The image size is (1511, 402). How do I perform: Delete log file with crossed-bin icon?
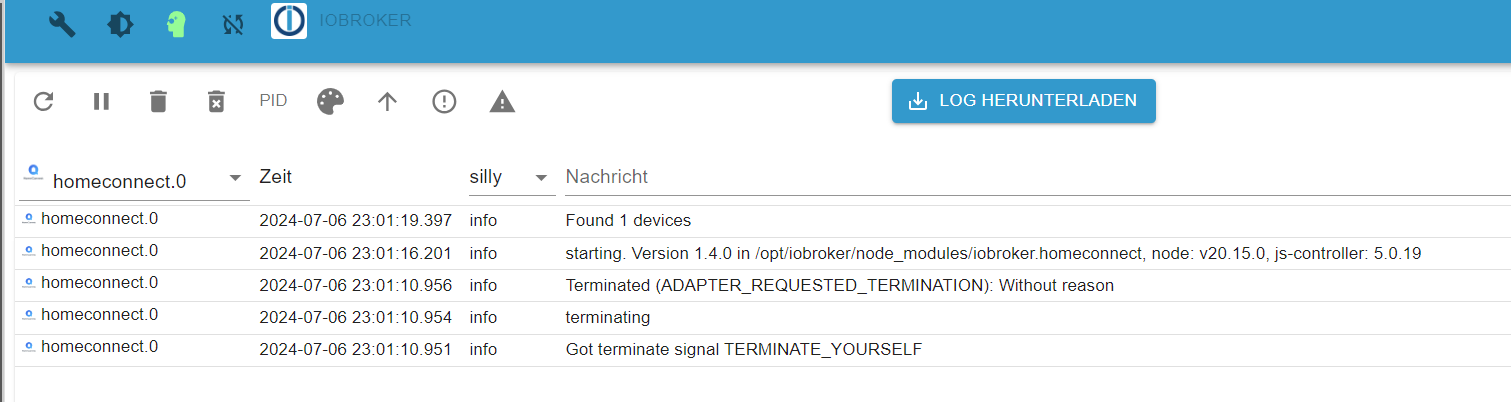coord(216,101)
